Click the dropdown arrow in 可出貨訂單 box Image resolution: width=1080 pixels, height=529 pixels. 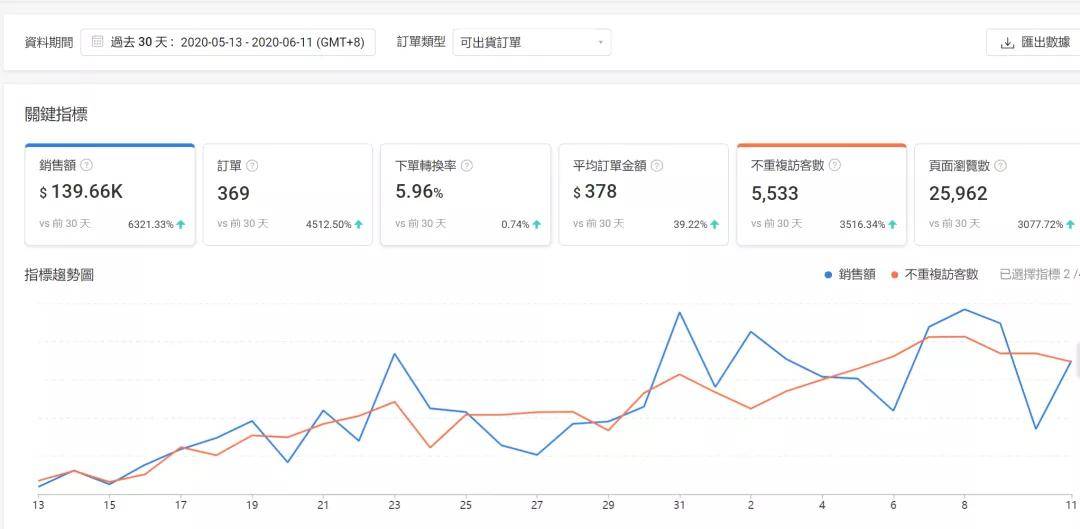coord(600,43)
